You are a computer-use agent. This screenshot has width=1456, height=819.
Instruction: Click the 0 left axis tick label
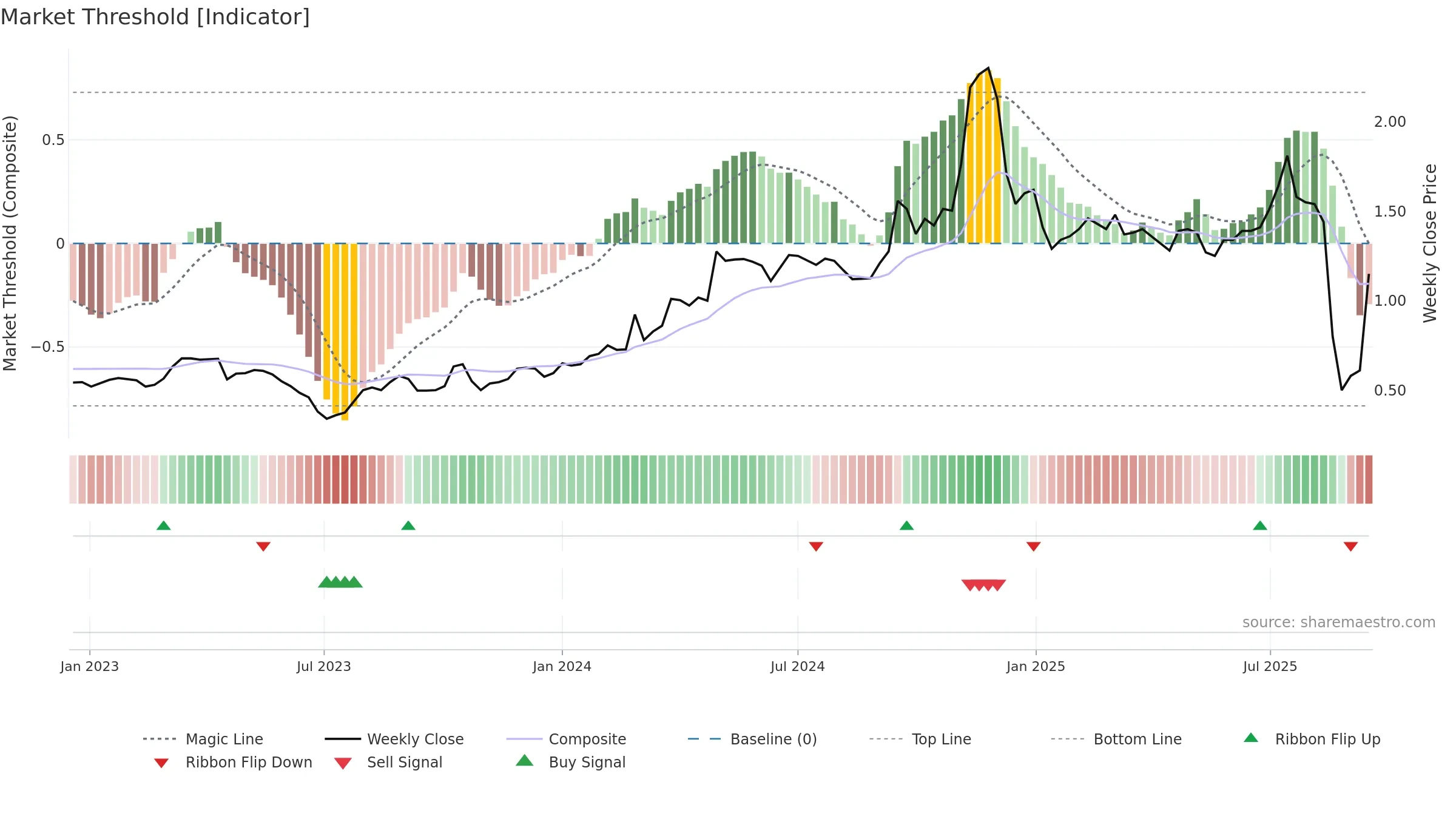pyautogui.click(x=61, y=244)
